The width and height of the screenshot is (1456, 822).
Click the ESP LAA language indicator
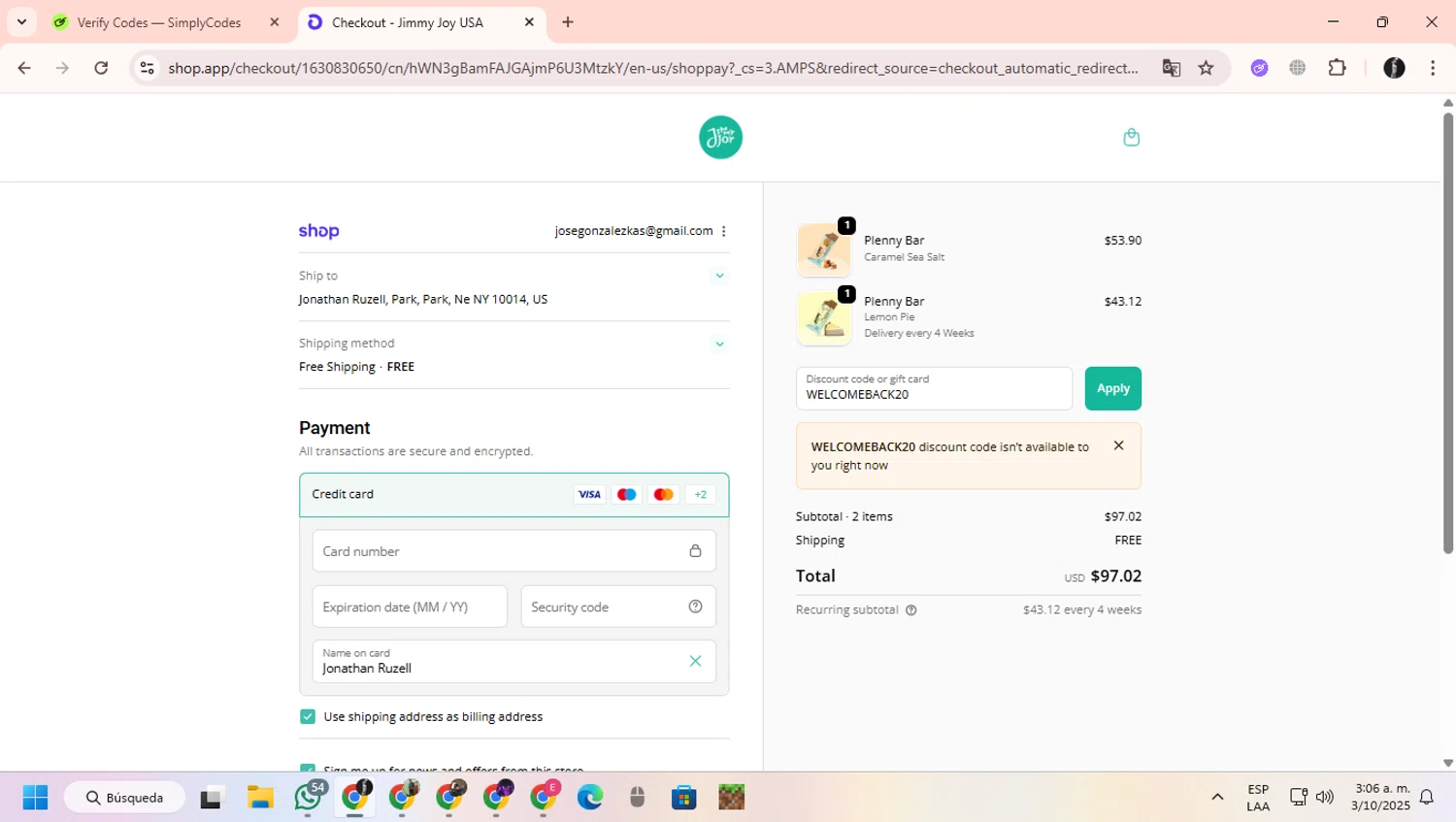1258,798
